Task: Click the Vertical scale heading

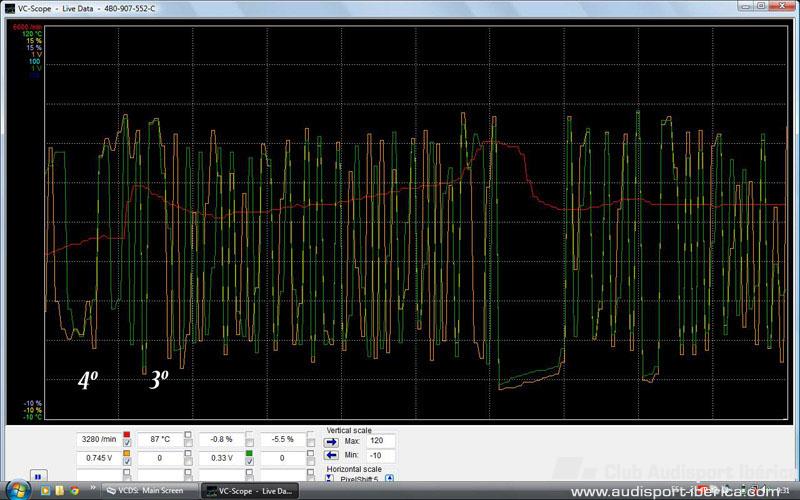Action: point(349,430)
